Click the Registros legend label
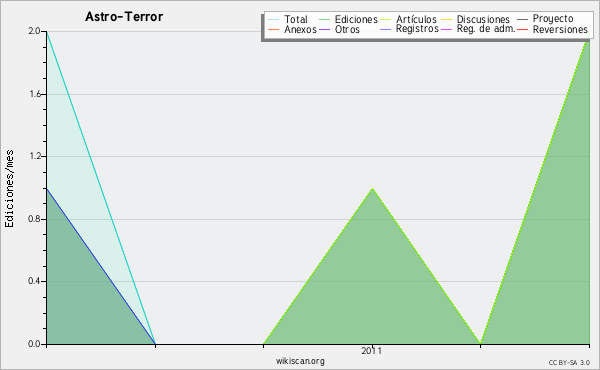600x370 pixels. pyautogui.click(x=417, y=29)
